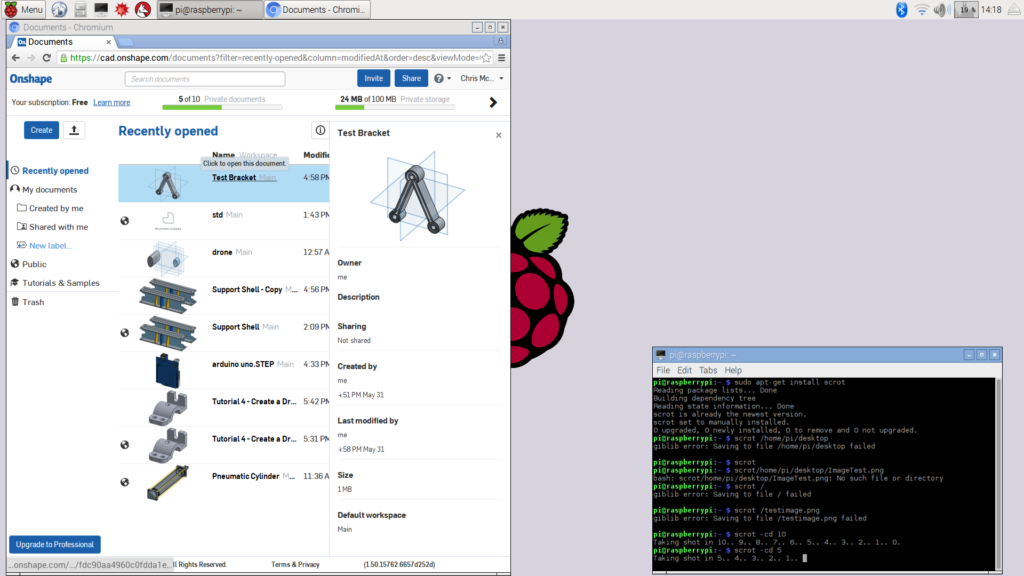Bookmark this page with star icon

487,57
